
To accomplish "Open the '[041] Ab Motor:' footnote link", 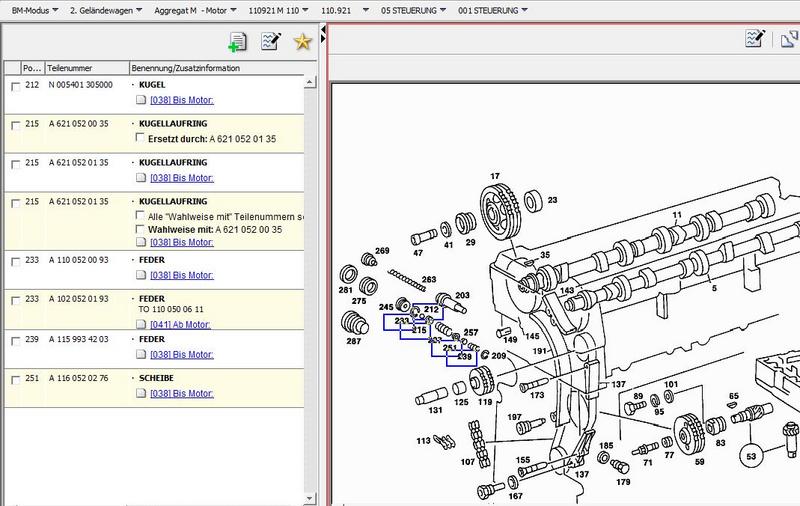I will click(x=181, y=322).
